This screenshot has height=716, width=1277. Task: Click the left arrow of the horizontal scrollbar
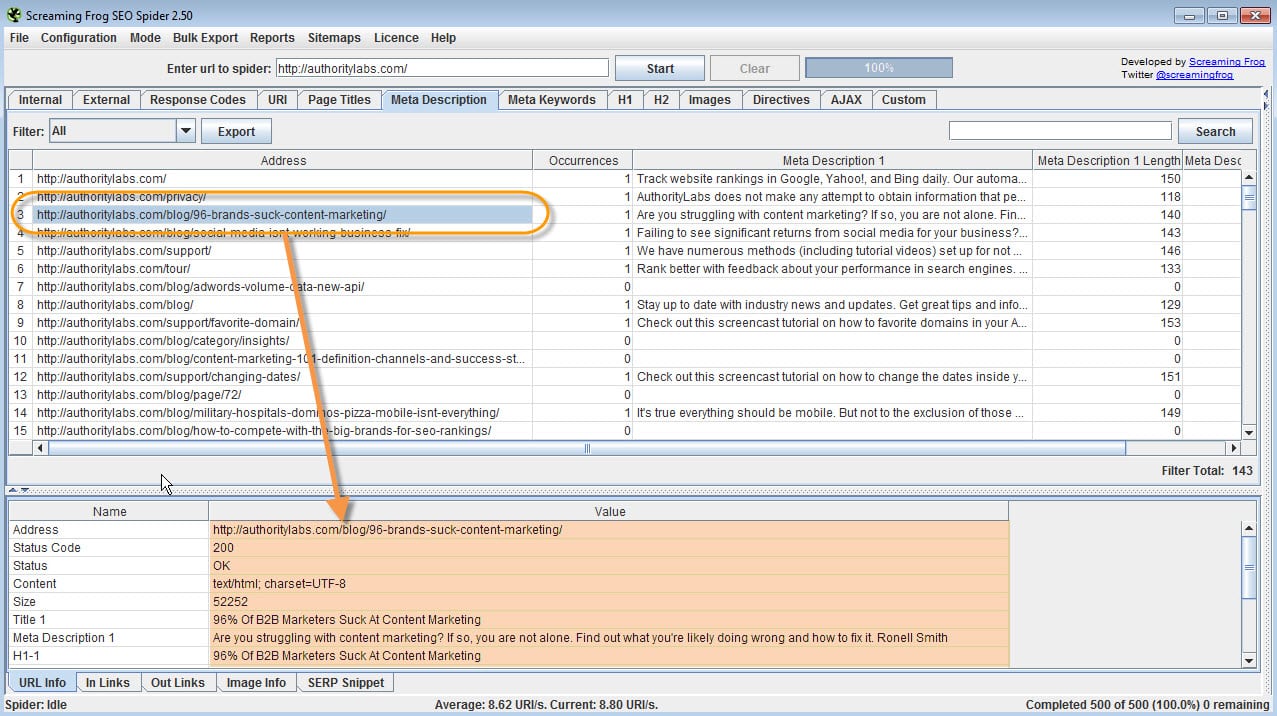(x=40, y=449)
